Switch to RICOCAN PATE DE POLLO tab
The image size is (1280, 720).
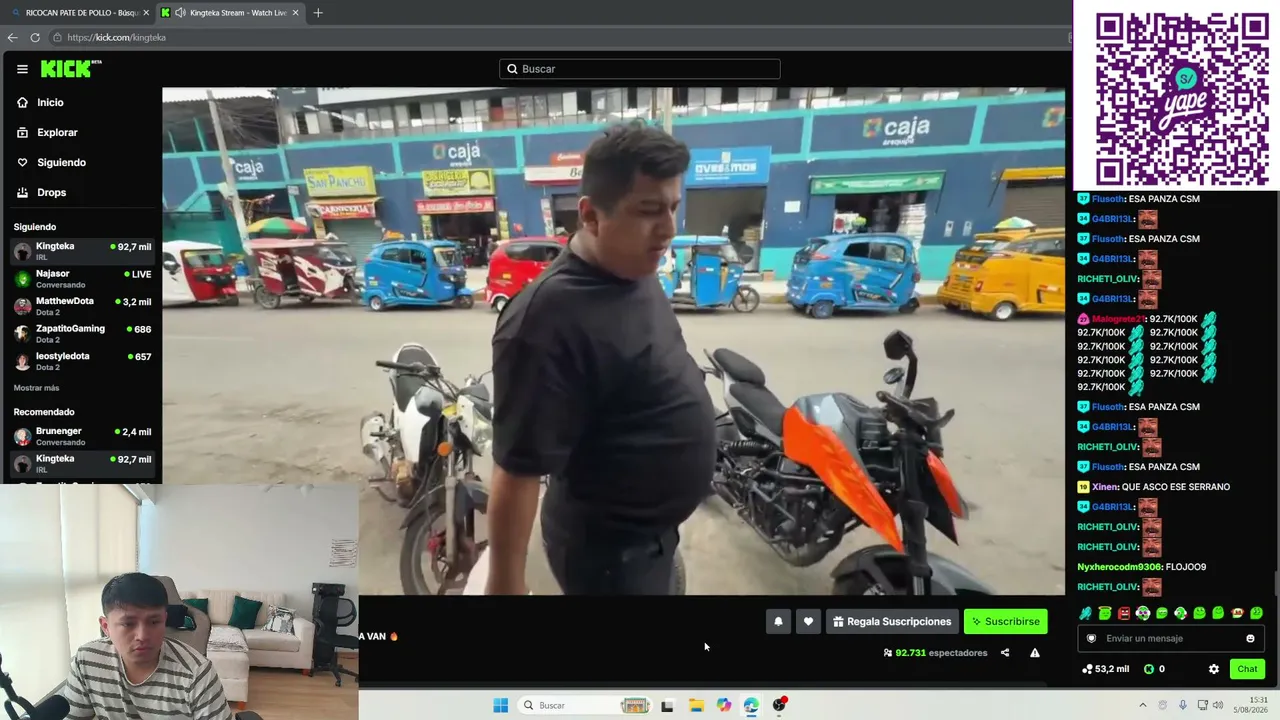[x=78, y=13]
